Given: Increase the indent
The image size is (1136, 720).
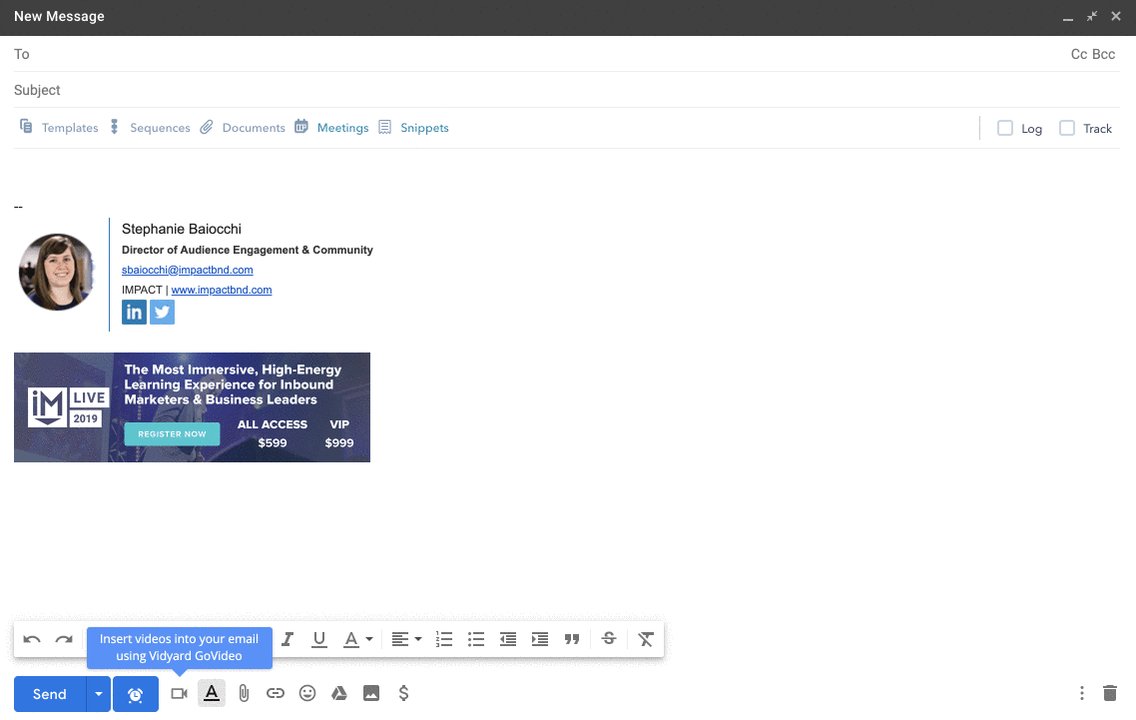Looking at the screenshot, I should tap(540, 640).
